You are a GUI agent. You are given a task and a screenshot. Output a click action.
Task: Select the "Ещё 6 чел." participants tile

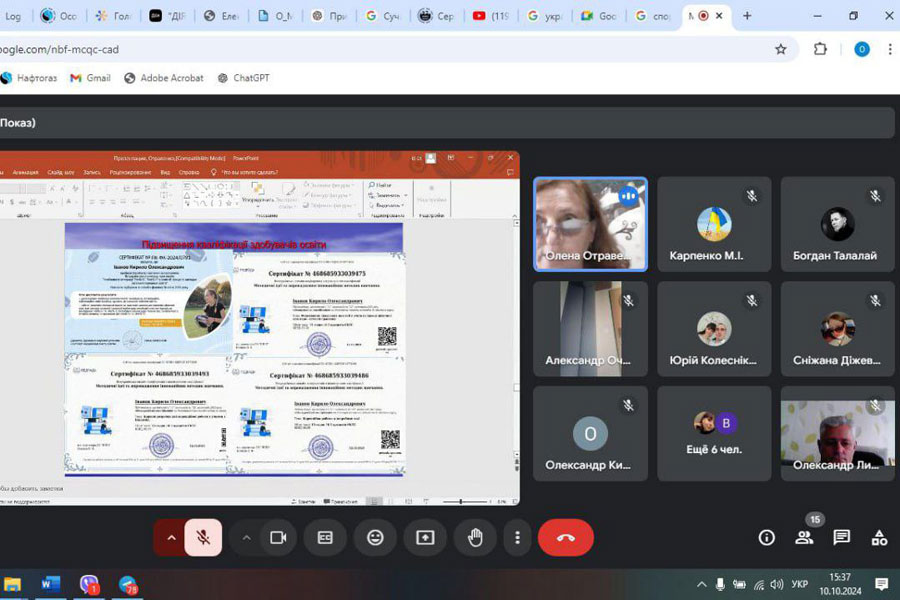714,433
